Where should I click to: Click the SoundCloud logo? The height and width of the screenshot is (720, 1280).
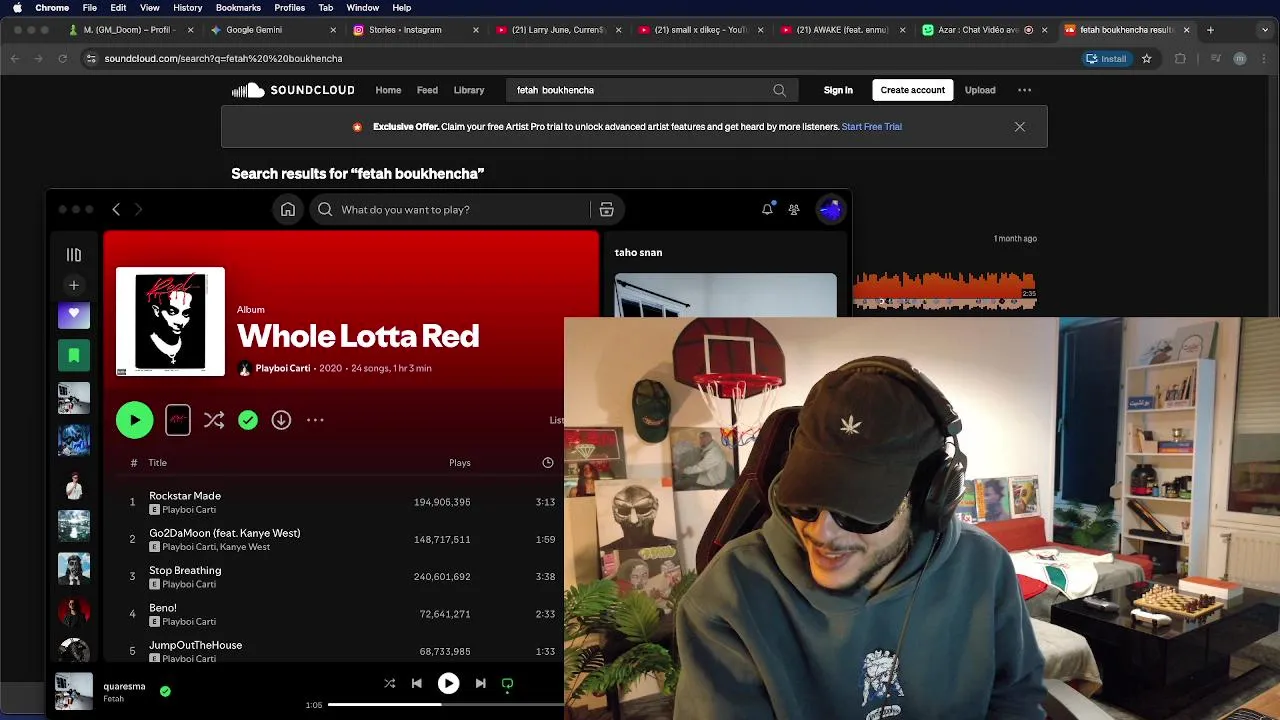pos(293,90)
